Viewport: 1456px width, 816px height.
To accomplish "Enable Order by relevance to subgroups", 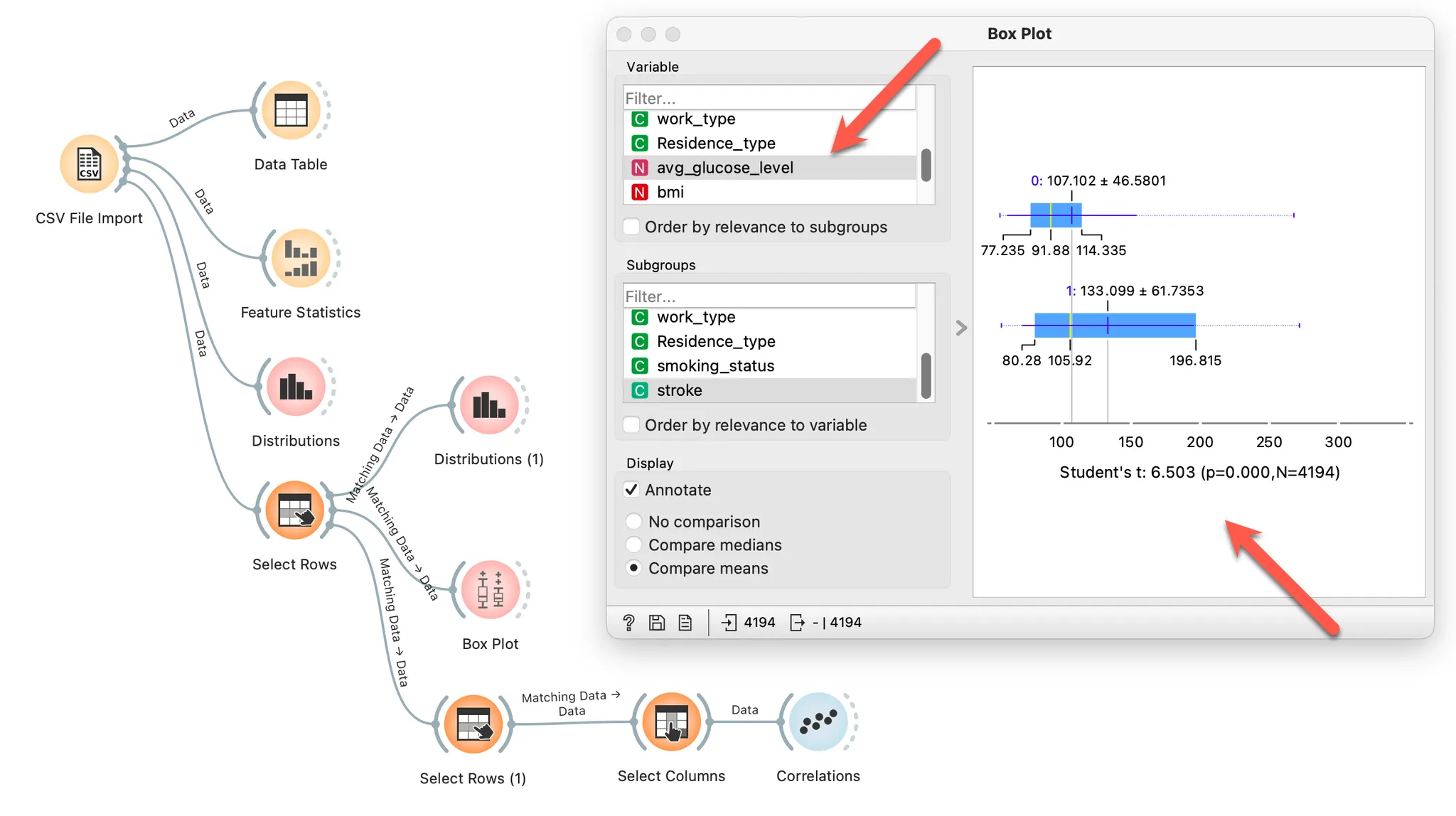I will 631,227.
